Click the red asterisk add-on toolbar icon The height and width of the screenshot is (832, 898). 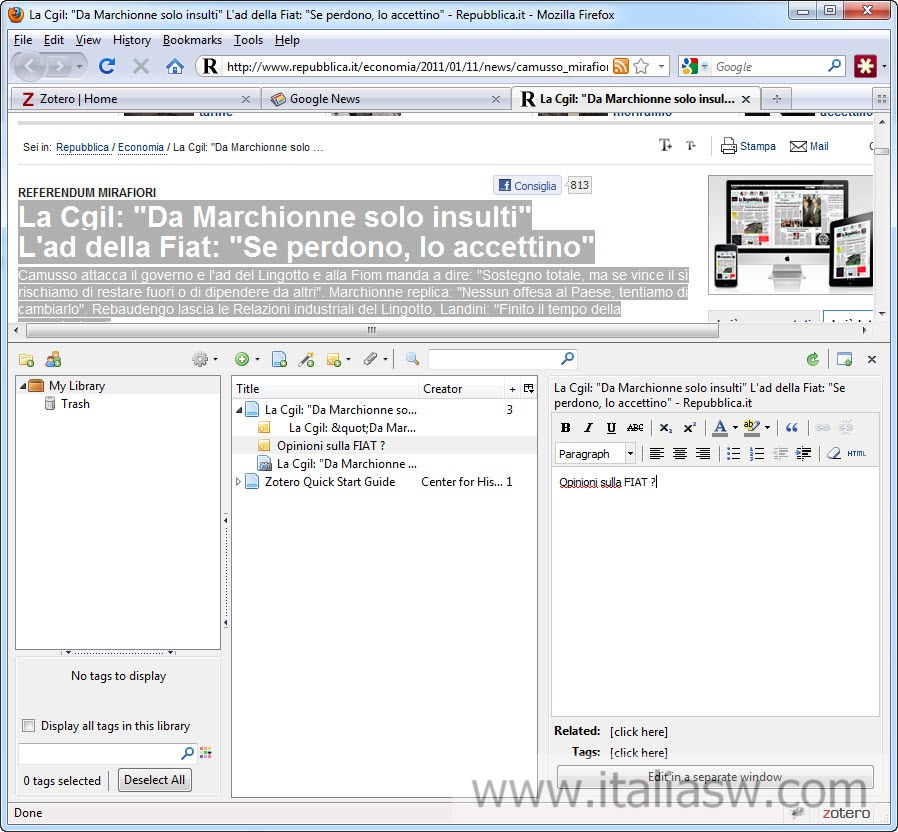pos(865,66)
